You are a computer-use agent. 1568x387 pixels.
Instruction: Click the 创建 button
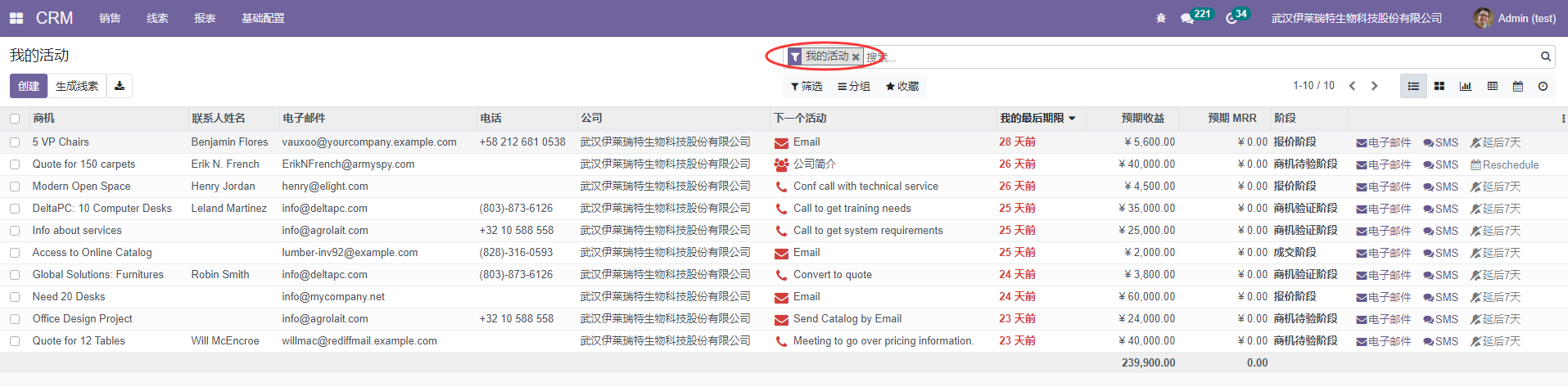coord(29,86)
